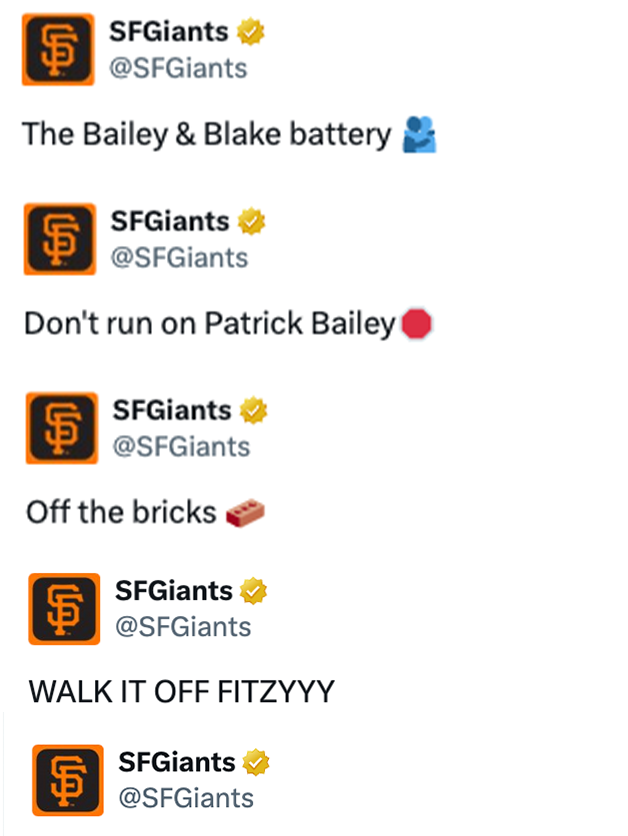The width and height of the screenshot is (628, 836).
Task: Open the @SFGiants handle above the Bailey & Blake tweet
Action: coord(178,68)
